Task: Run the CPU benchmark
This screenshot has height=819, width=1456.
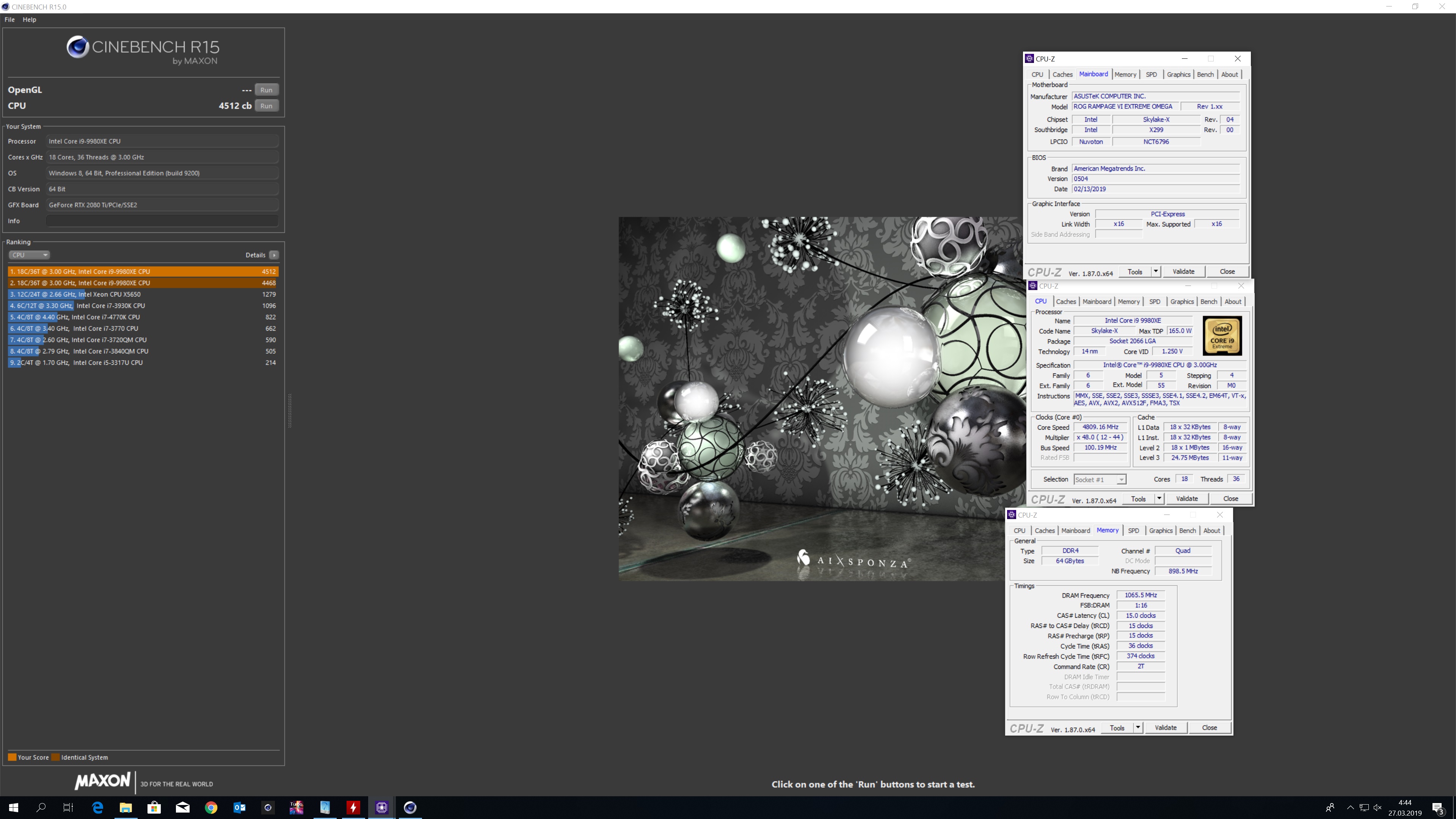Action: click(266, 106)
